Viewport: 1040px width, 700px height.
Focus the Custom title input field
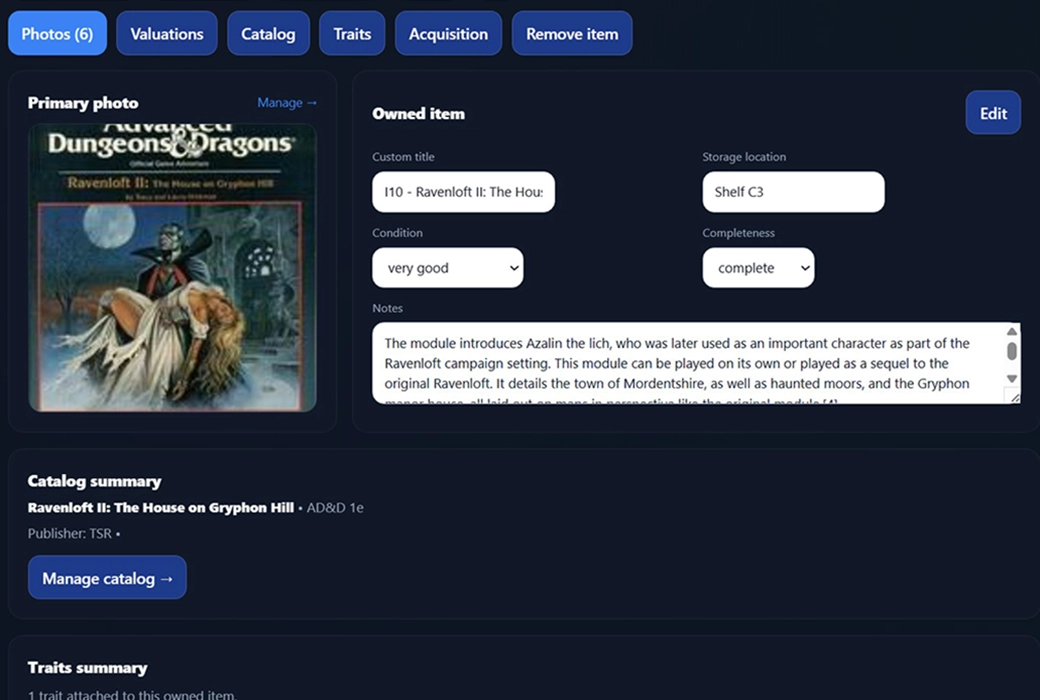click(463, 192)
